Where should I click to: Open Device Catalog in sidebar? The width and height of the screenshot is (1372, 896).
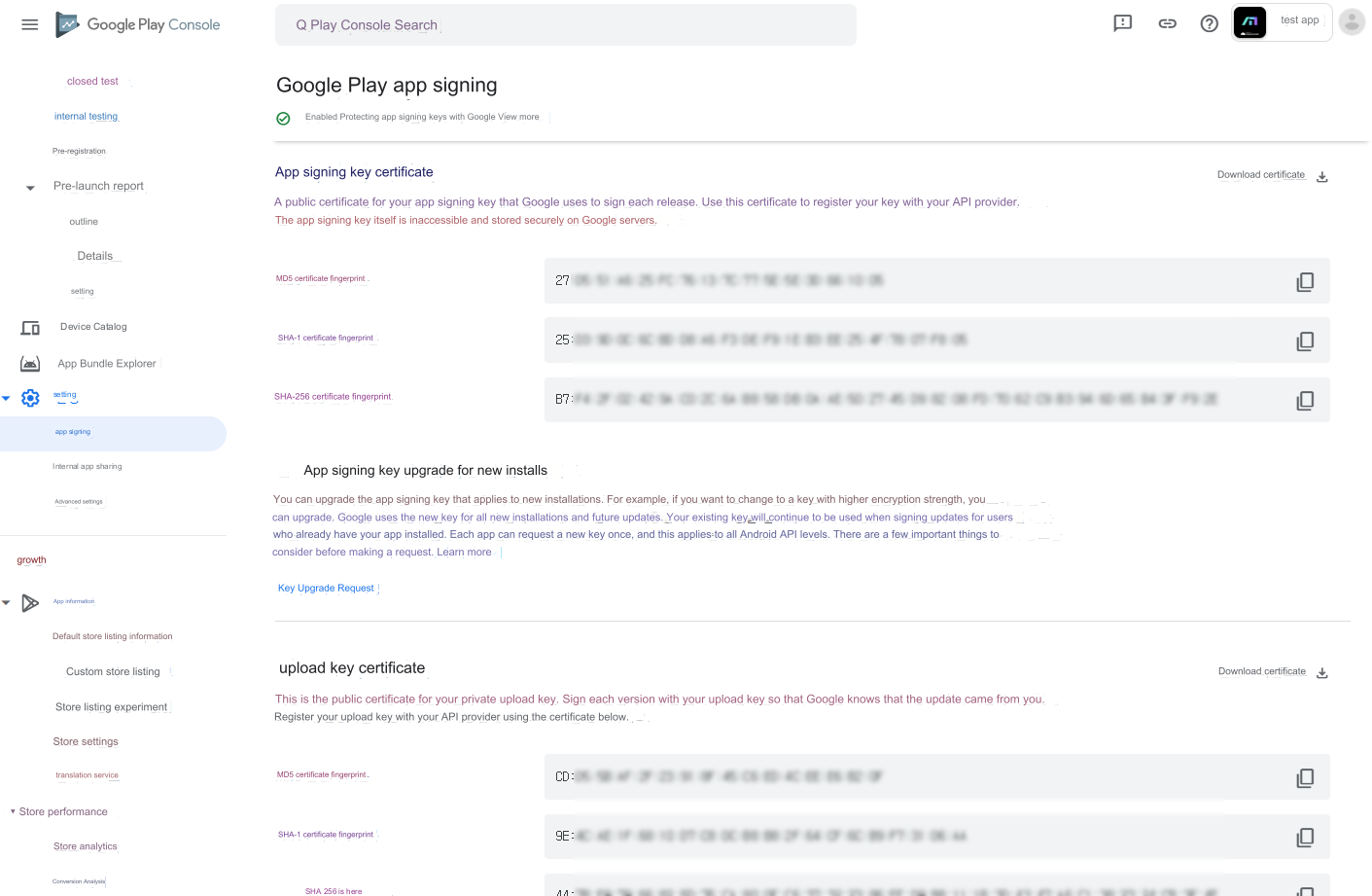click(93, 327)
